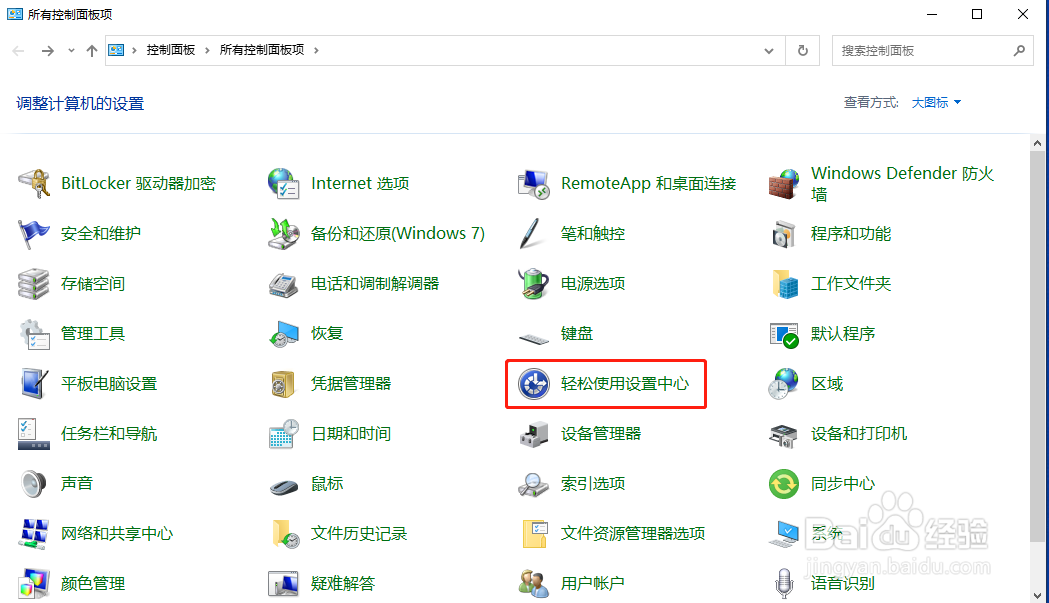
Task: Click the 电话和调制解调器 phone icon
Action: (x=284, y=284)
